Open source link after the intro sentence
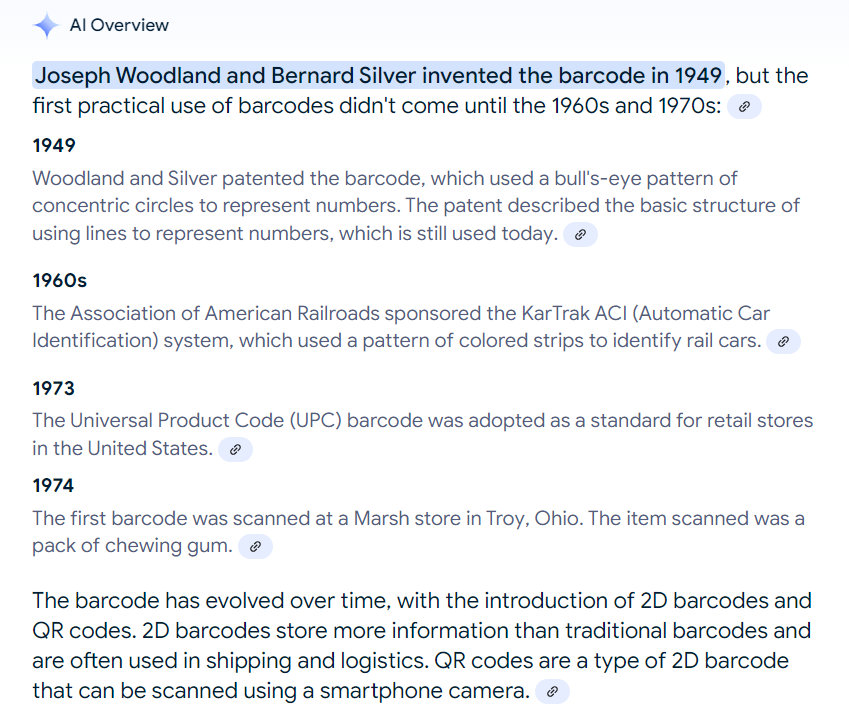 (x=744, y=106)
